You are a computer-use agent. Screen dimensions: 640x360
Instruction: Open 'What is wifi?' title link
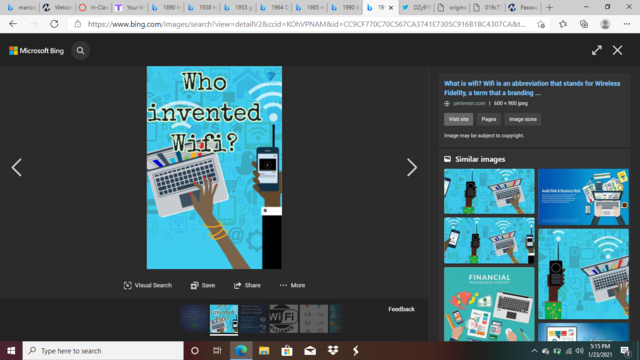(532, 88)
